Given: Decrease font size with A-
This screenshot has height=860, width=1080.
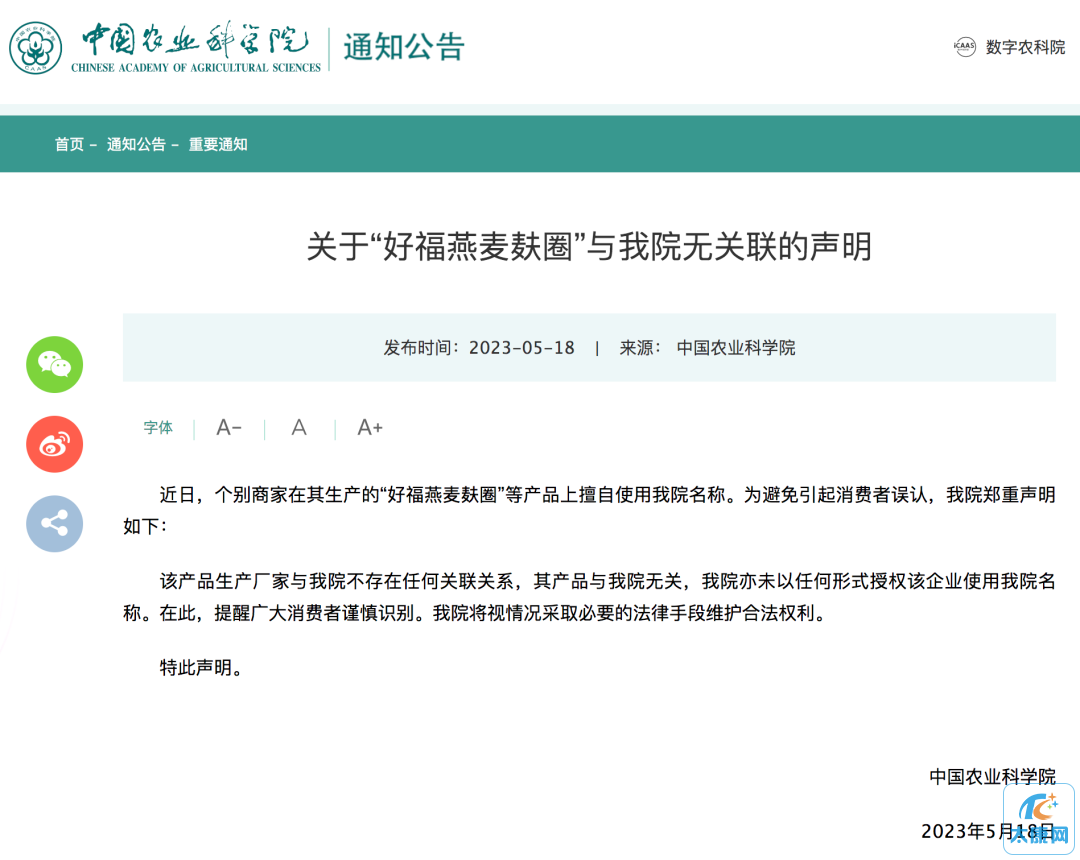Looking at the screenshot, I should [229, 428].
